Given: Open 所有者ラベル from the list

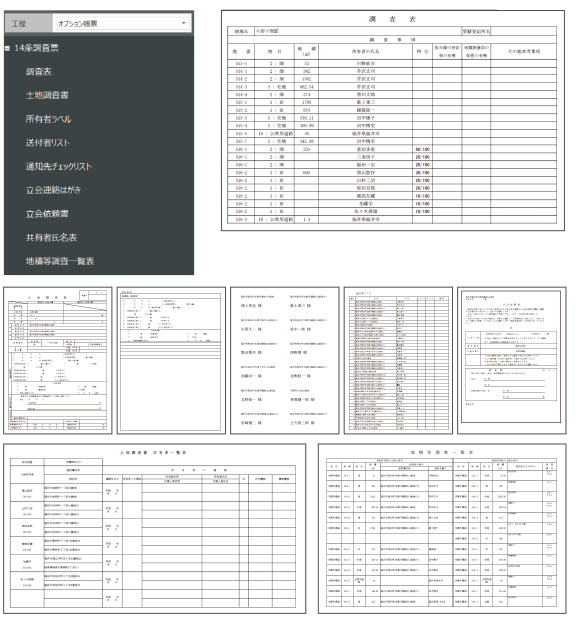Looking at the screenshot, I should click(x=48, y=119).
